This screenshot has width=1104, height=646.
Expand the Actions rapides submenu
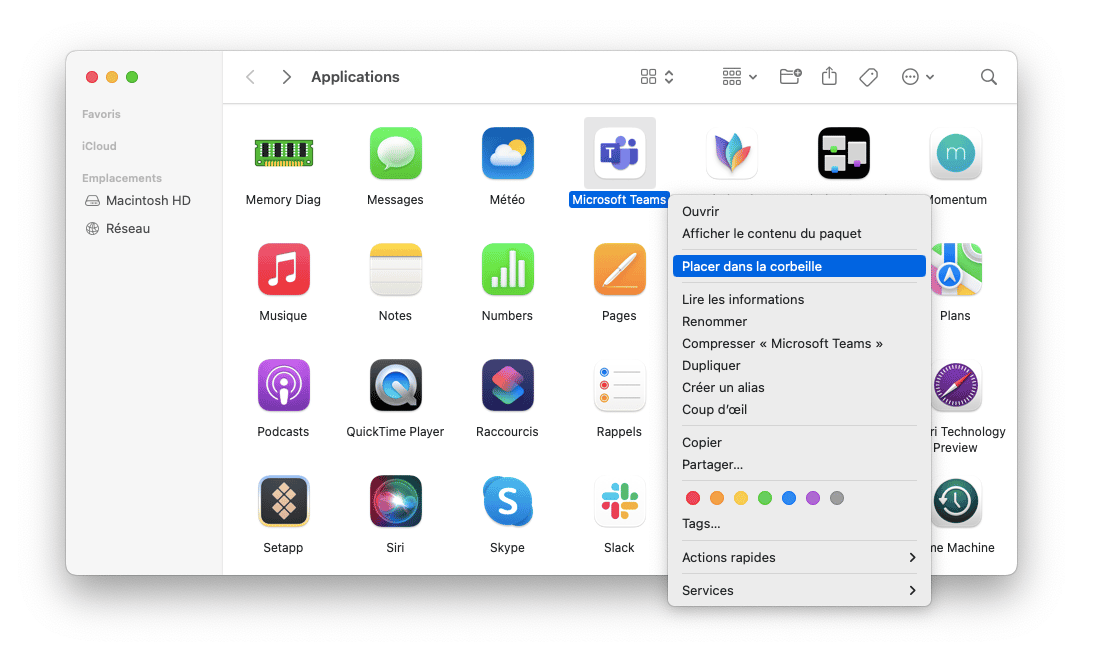799,557
